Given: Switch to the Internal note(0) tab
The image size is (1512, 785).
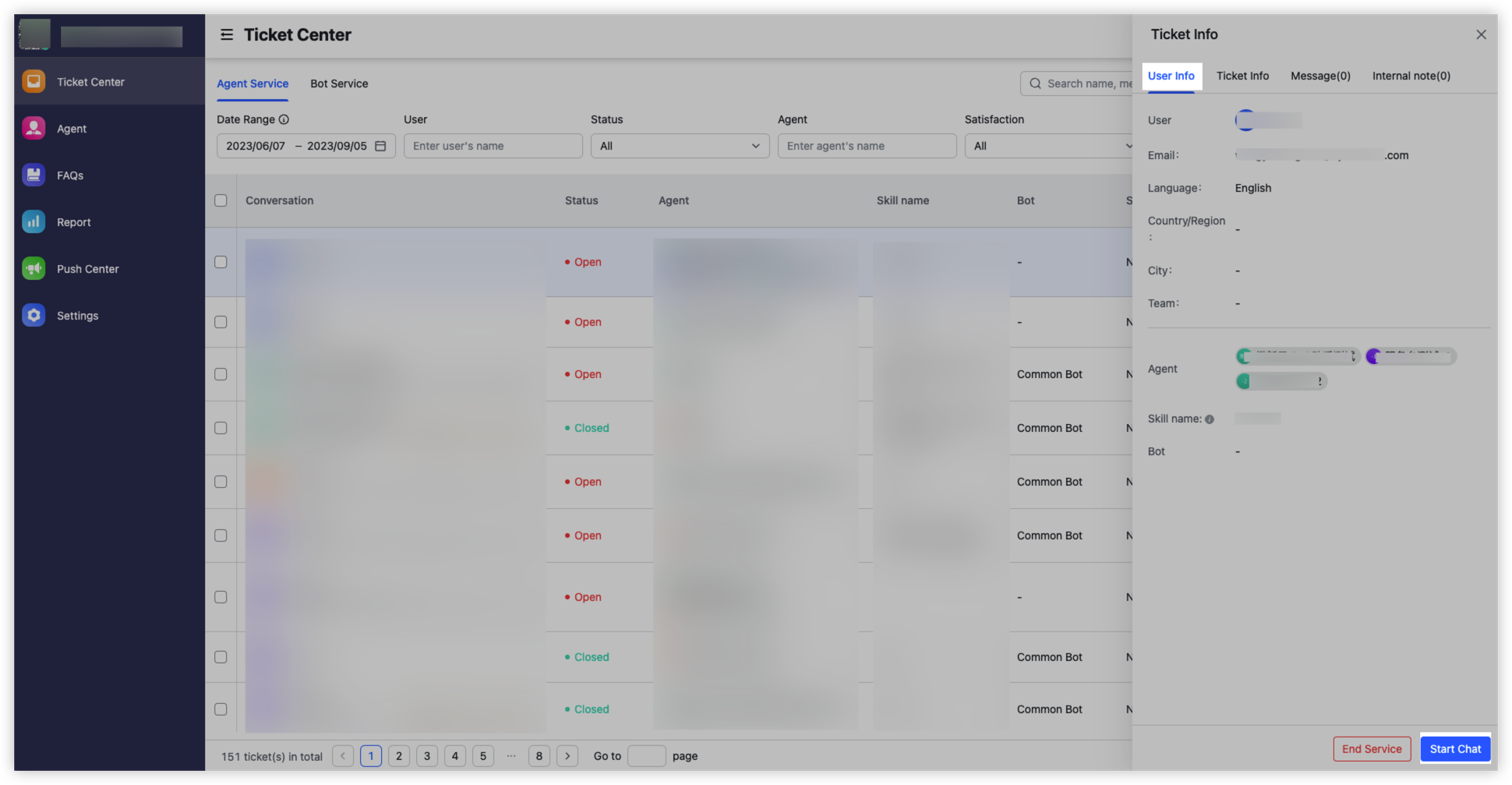Looking at the screenshot, I should (x=1411, y=76).
